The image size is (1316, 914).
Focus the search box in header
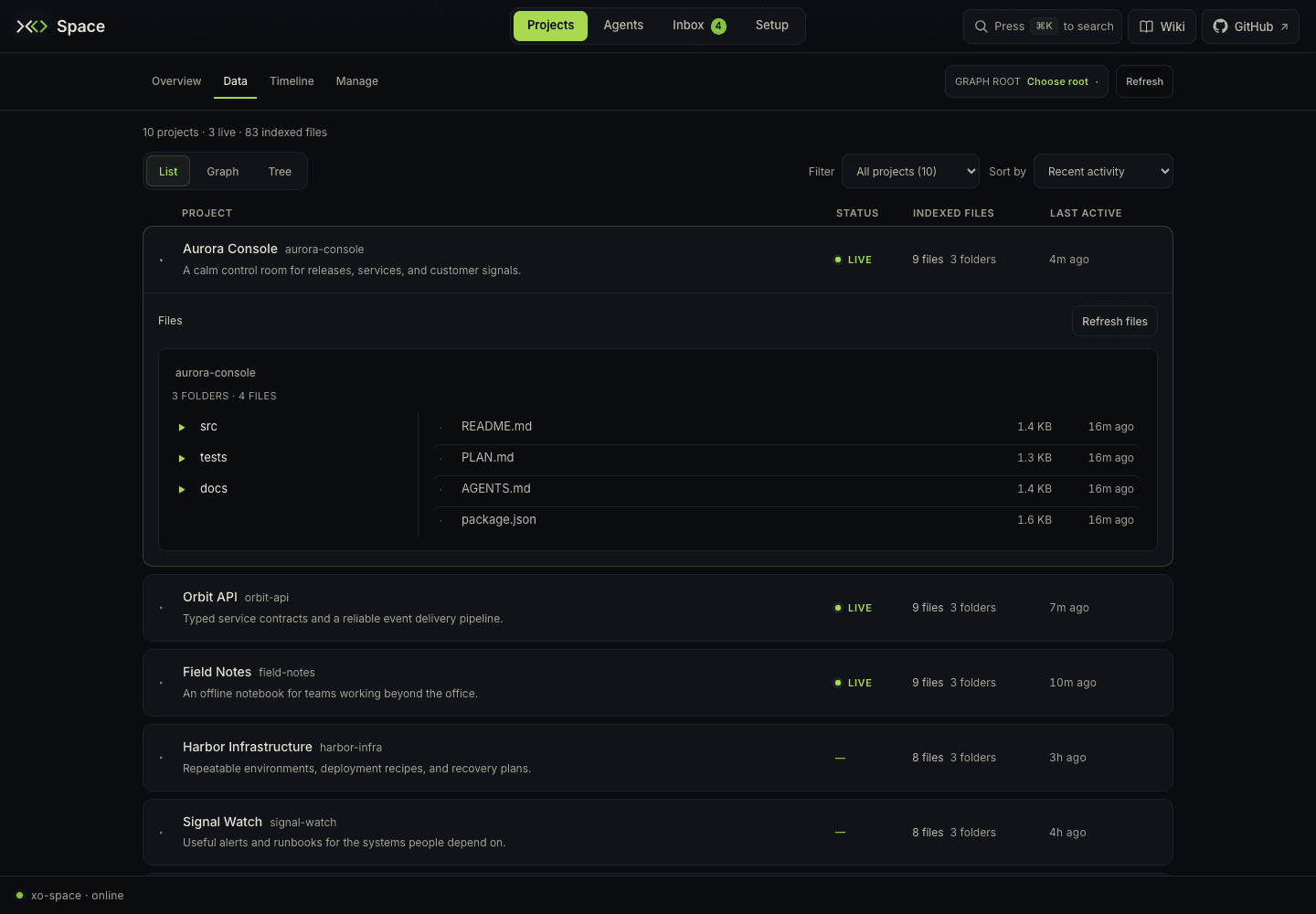click(1043, 27)
